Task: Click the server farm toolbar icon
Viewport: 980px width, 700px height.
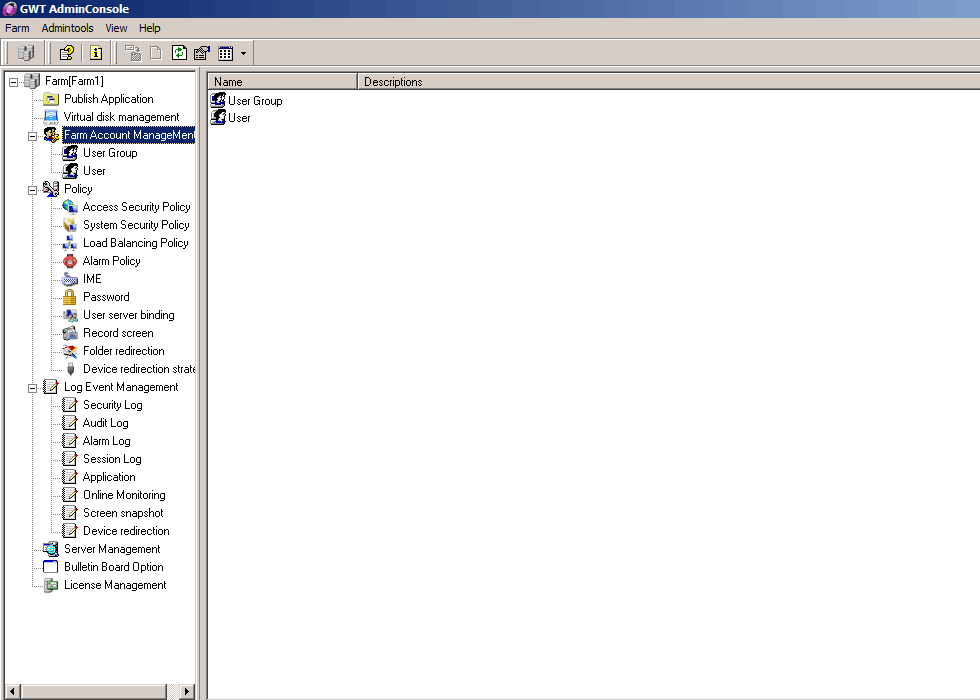Action: tap(26, 53)
